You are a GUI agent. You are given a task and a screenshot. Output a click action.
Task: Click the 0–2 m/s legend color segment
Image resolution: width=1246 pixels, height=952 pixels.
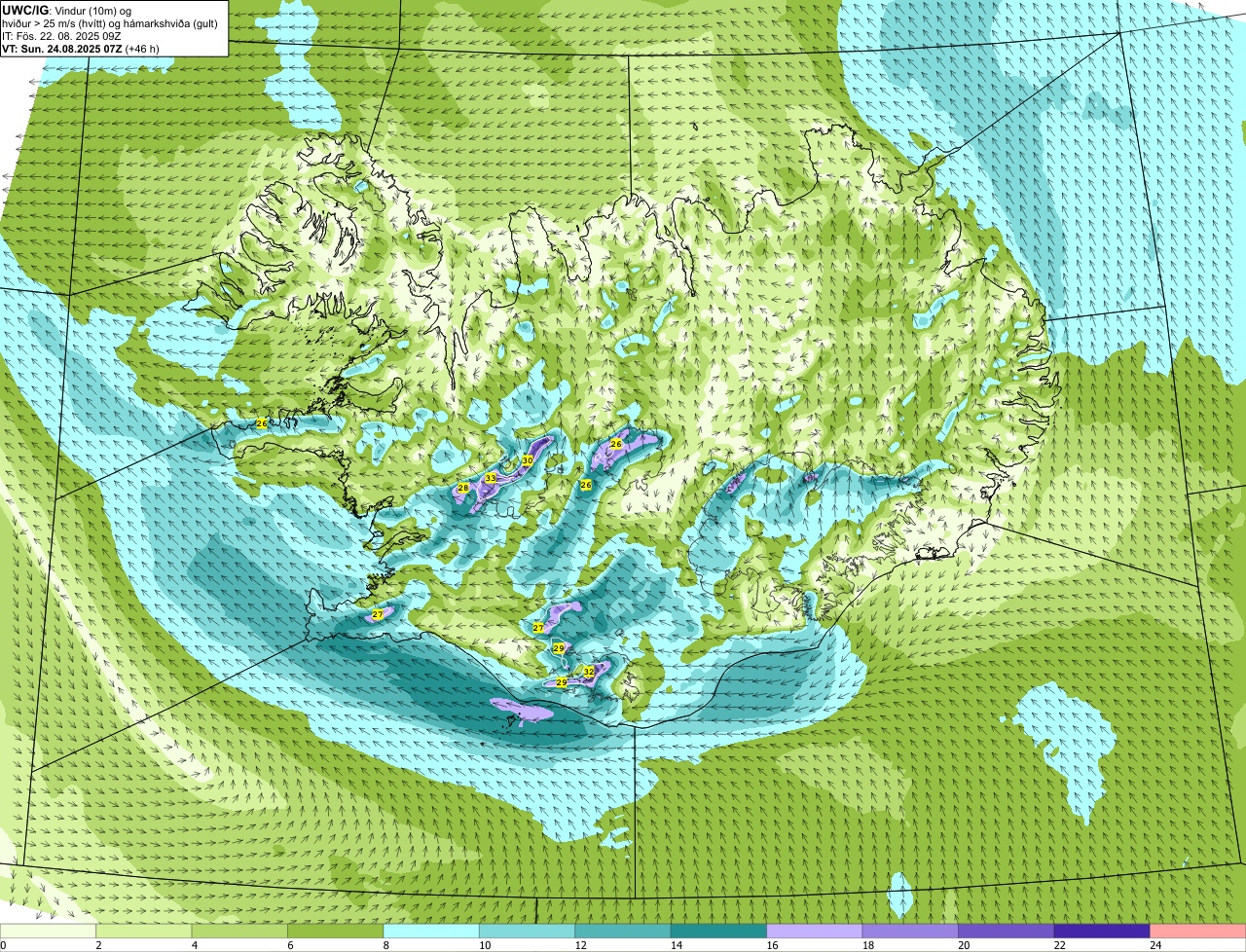48,932
